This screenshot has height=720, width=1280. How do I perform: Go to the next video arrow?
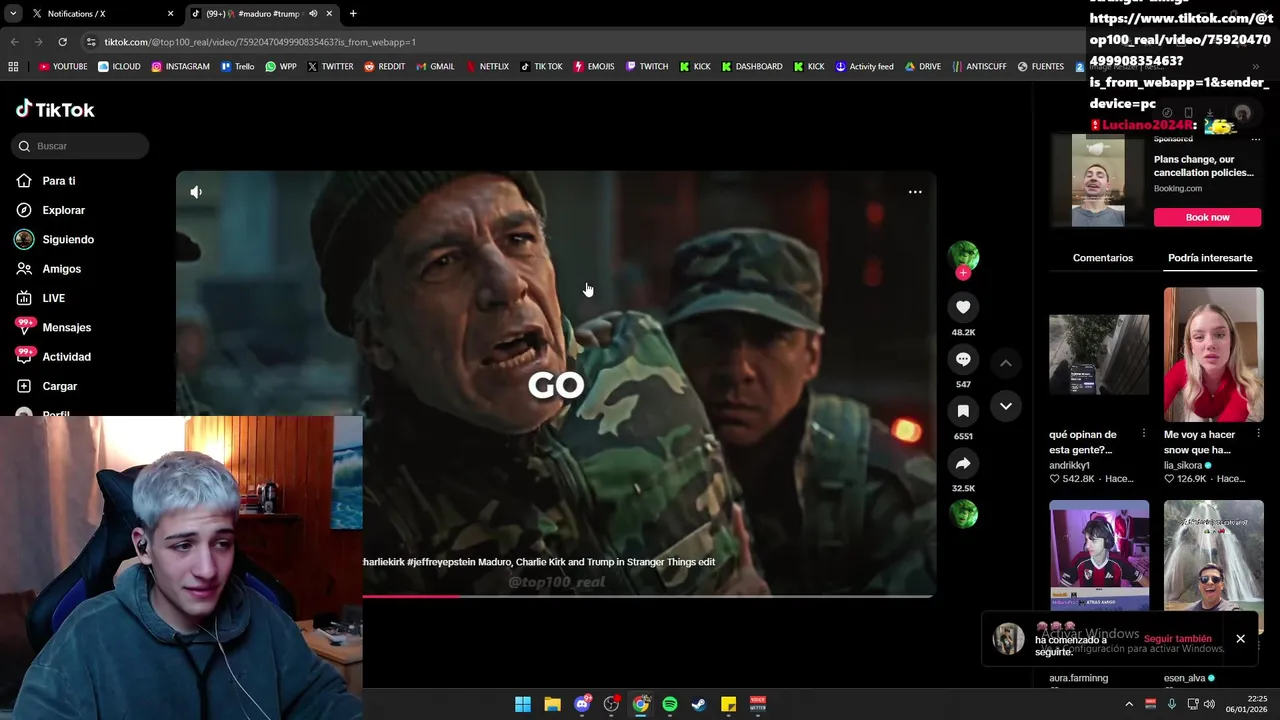coord(1006,406)
